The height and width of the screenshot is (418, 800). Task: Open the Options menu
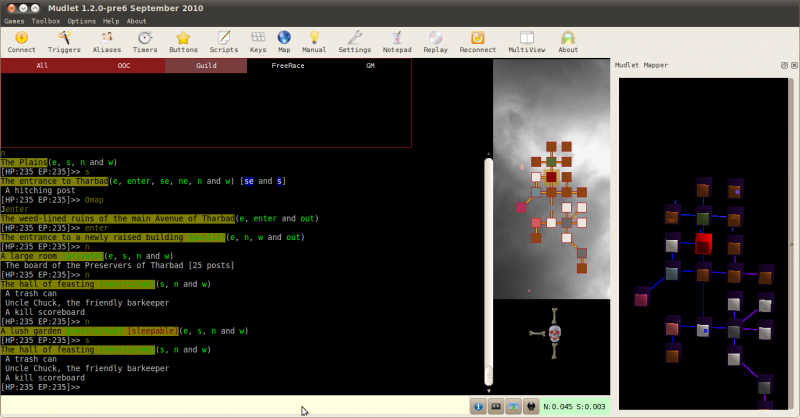81,21
